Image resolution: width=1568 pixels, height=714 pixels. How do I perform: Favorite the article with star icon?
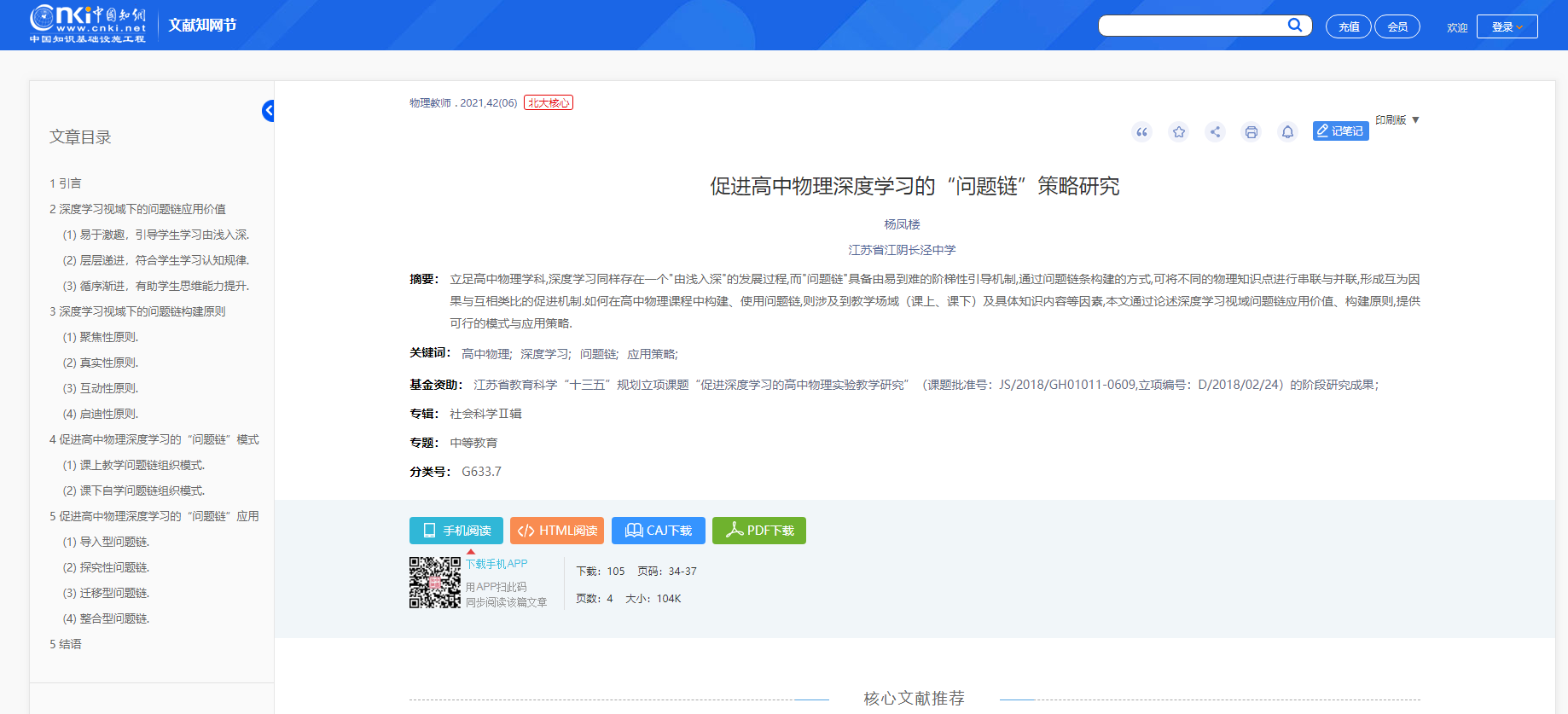(x=1178, y=131)
